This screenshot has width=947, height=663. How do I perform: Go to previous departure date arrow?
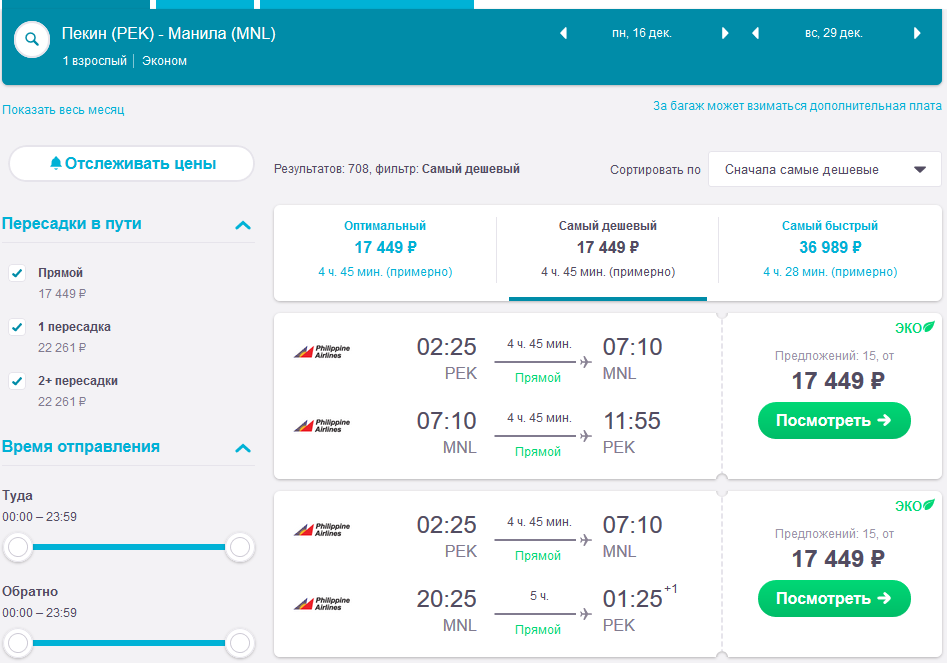pos(563,33)
